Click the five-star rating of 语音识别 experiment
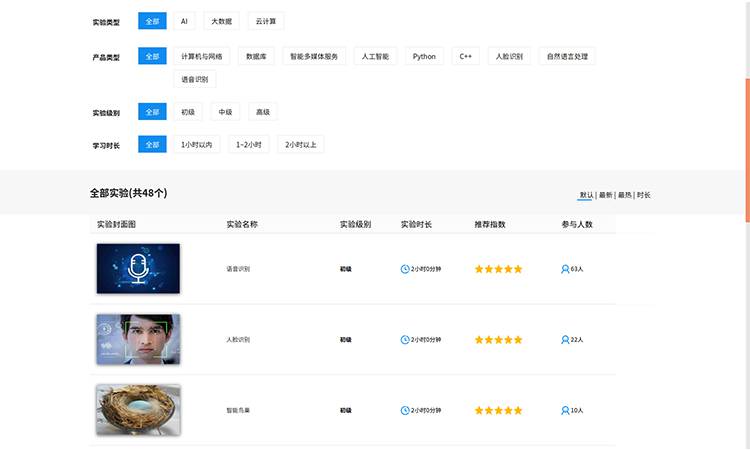The width and height of the screenshot is (750, 450). pyautogui.click(x=498, y=269)
